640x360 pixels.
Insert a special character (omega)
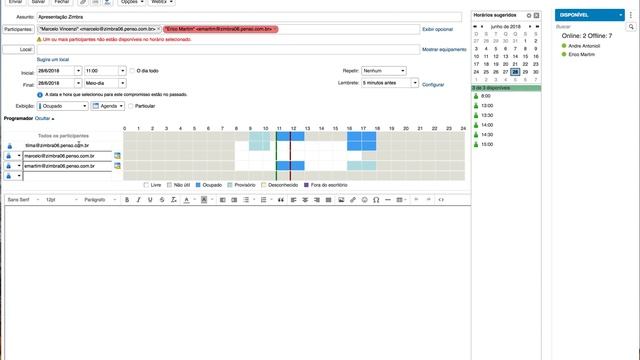tap(376, 200)
